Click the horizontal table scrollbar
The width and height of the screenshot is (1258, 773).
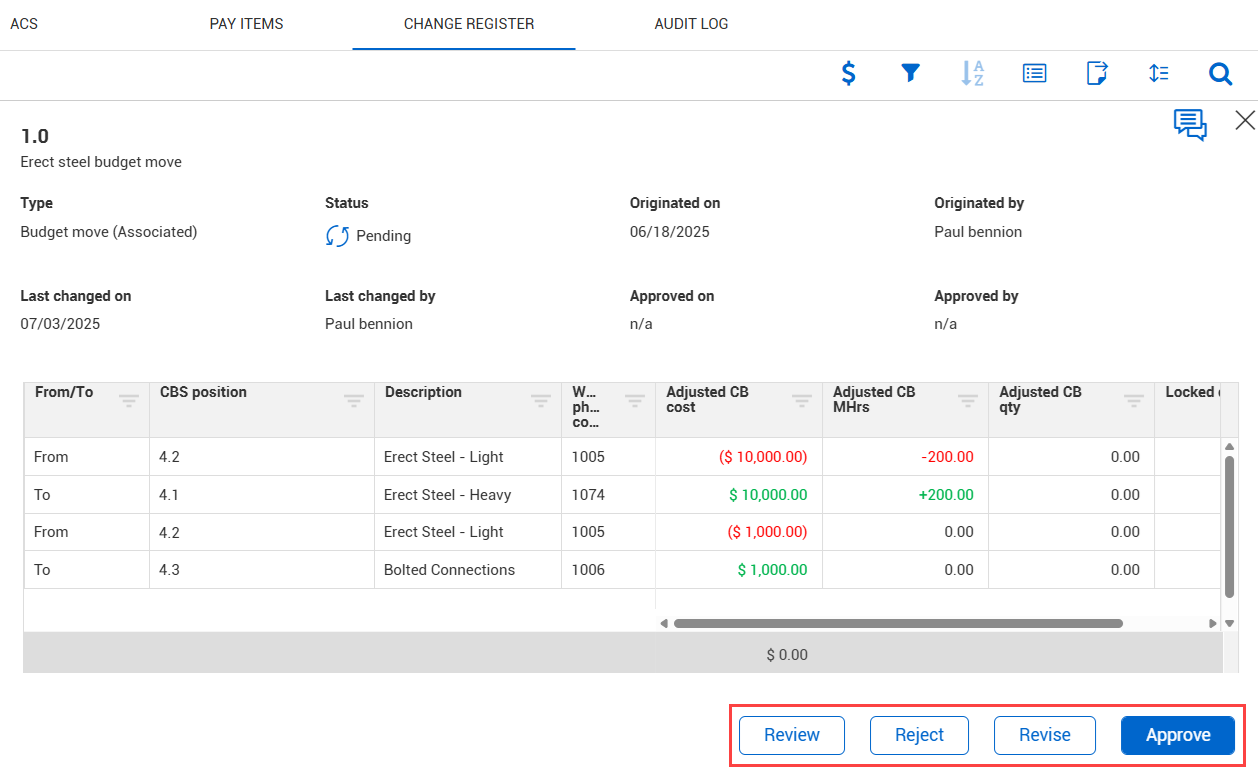[897, 623]
